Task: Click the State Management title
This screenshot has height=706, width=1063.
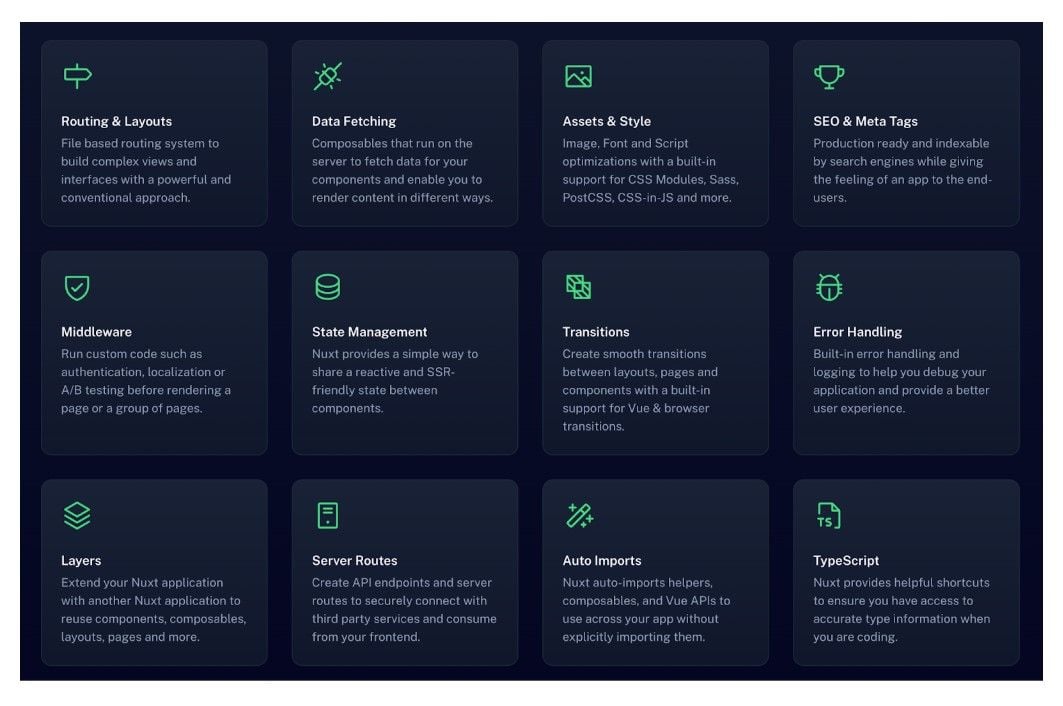Action: click(367, 331)
